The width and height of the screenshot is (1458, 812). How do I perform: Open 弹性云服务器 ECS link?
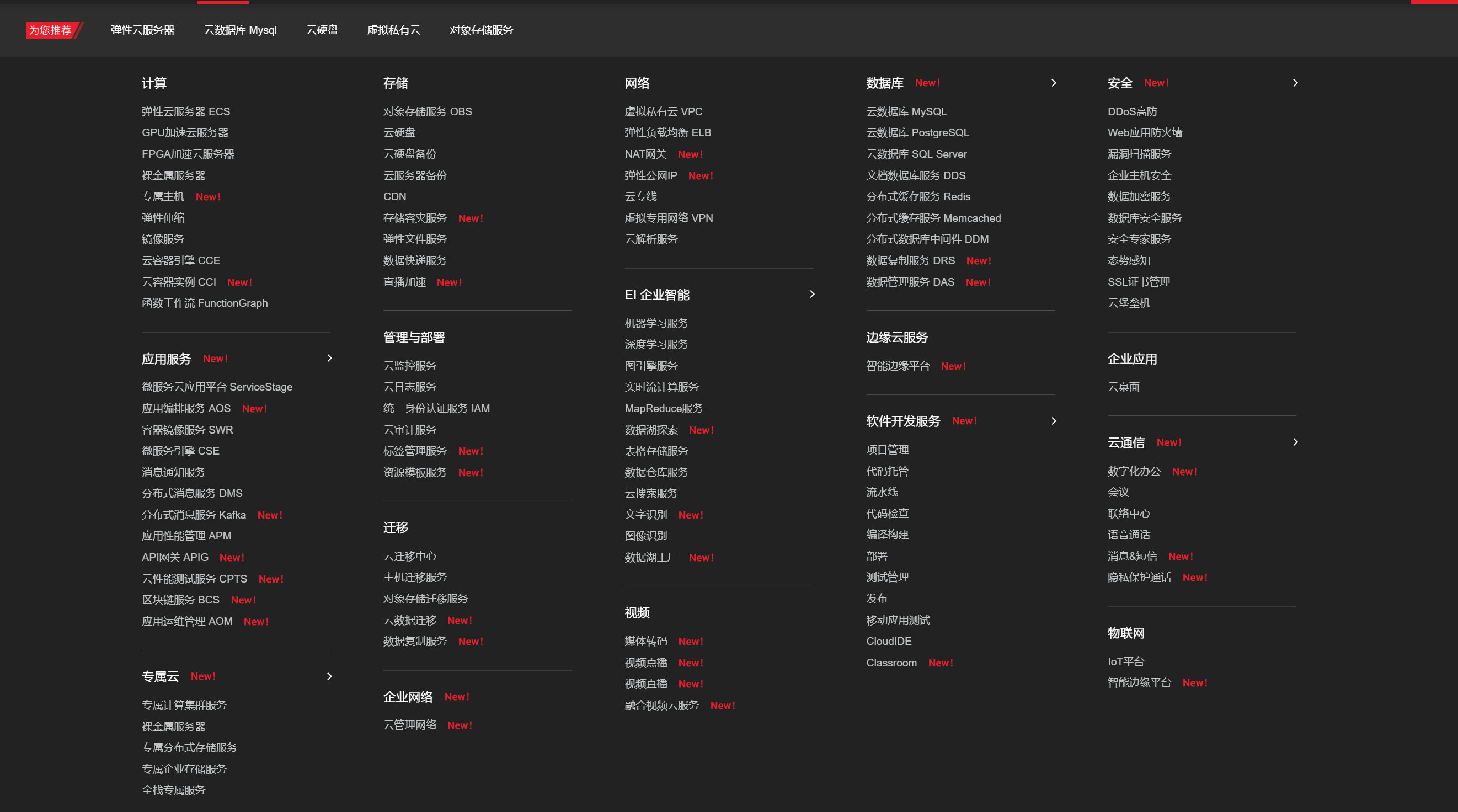pos(186,111)
